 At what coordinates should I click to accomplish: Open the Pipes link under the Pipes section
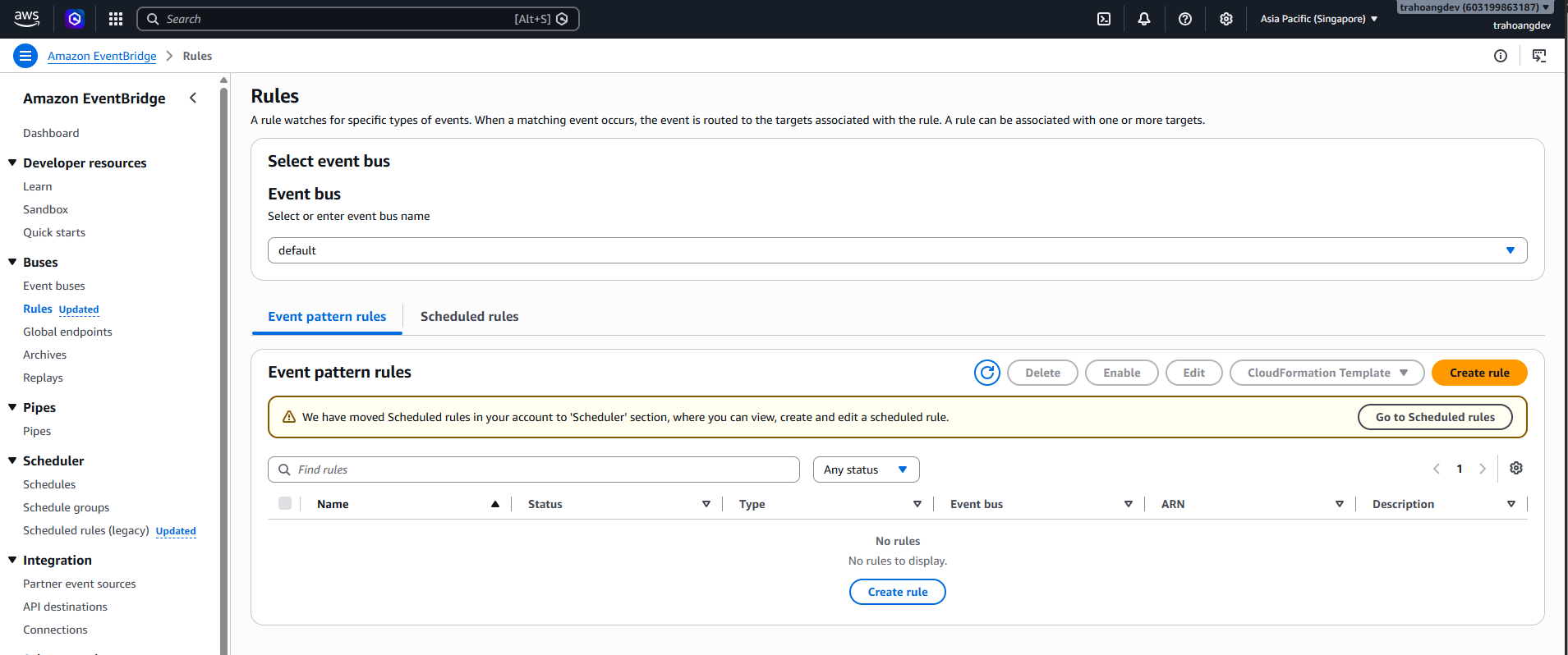(37, 431)
